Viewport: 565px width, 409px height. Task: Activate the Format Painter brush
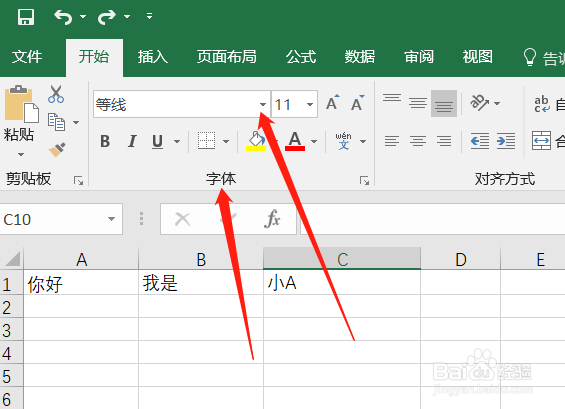(57, 149)
